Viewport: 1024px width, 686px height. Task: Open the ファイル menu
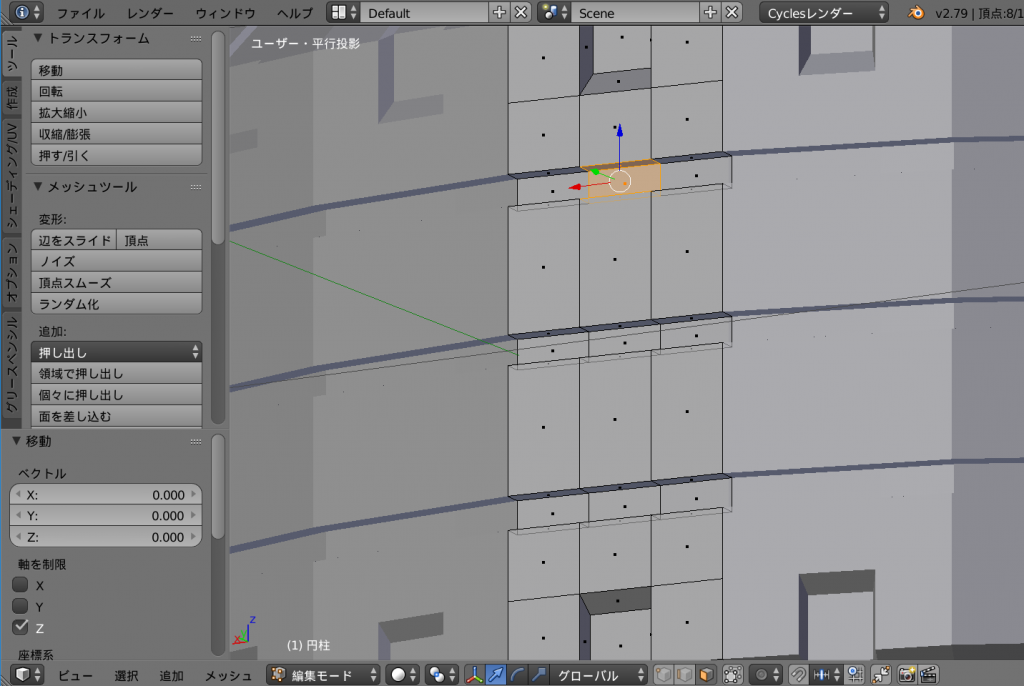tap(80, 13)
